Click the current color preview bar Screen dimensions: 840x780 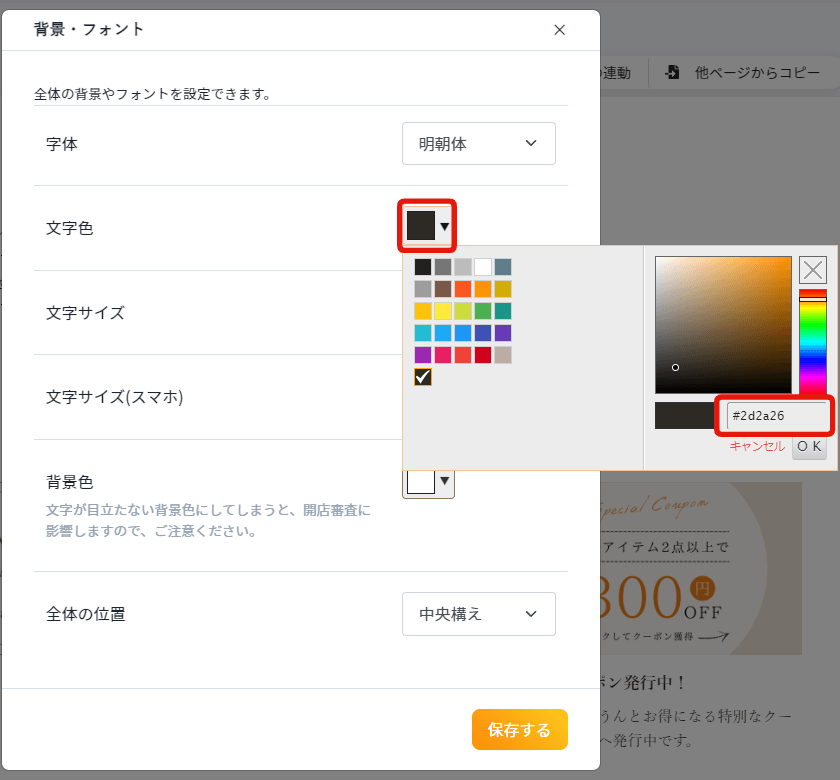686,416
